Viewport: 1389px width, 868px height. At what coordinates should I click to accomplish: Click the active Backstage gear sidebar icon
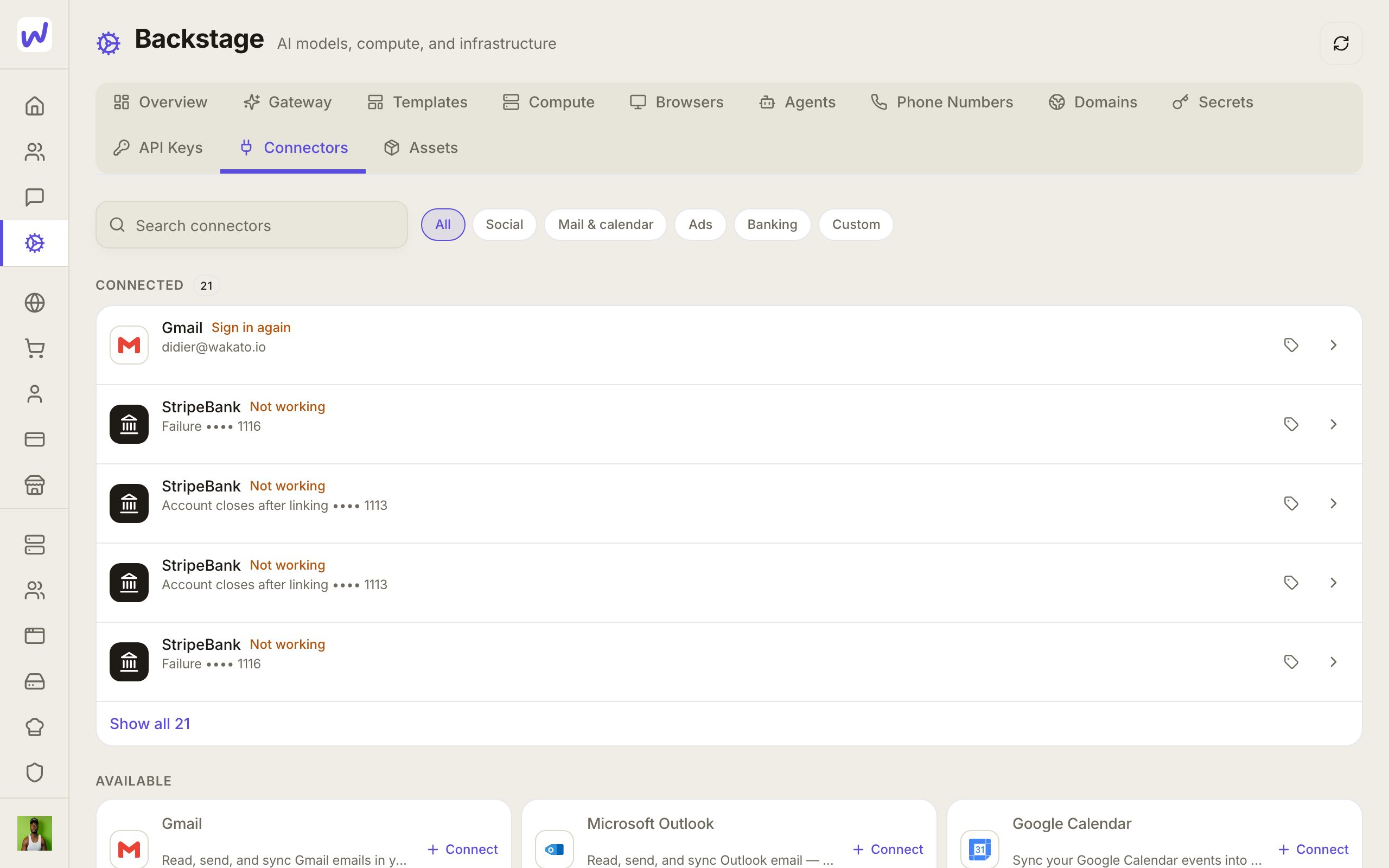pyautogui.click(x=34, y=243)
